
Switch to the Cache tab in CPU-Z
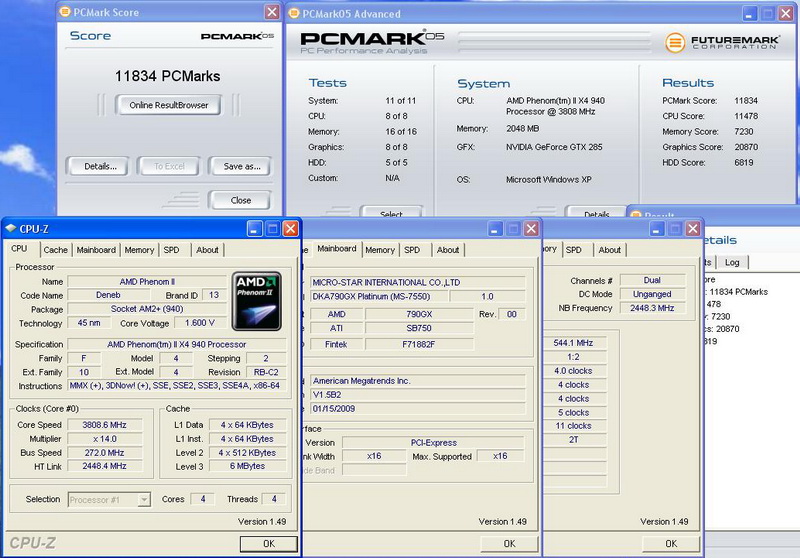click(x=55, y=250)
